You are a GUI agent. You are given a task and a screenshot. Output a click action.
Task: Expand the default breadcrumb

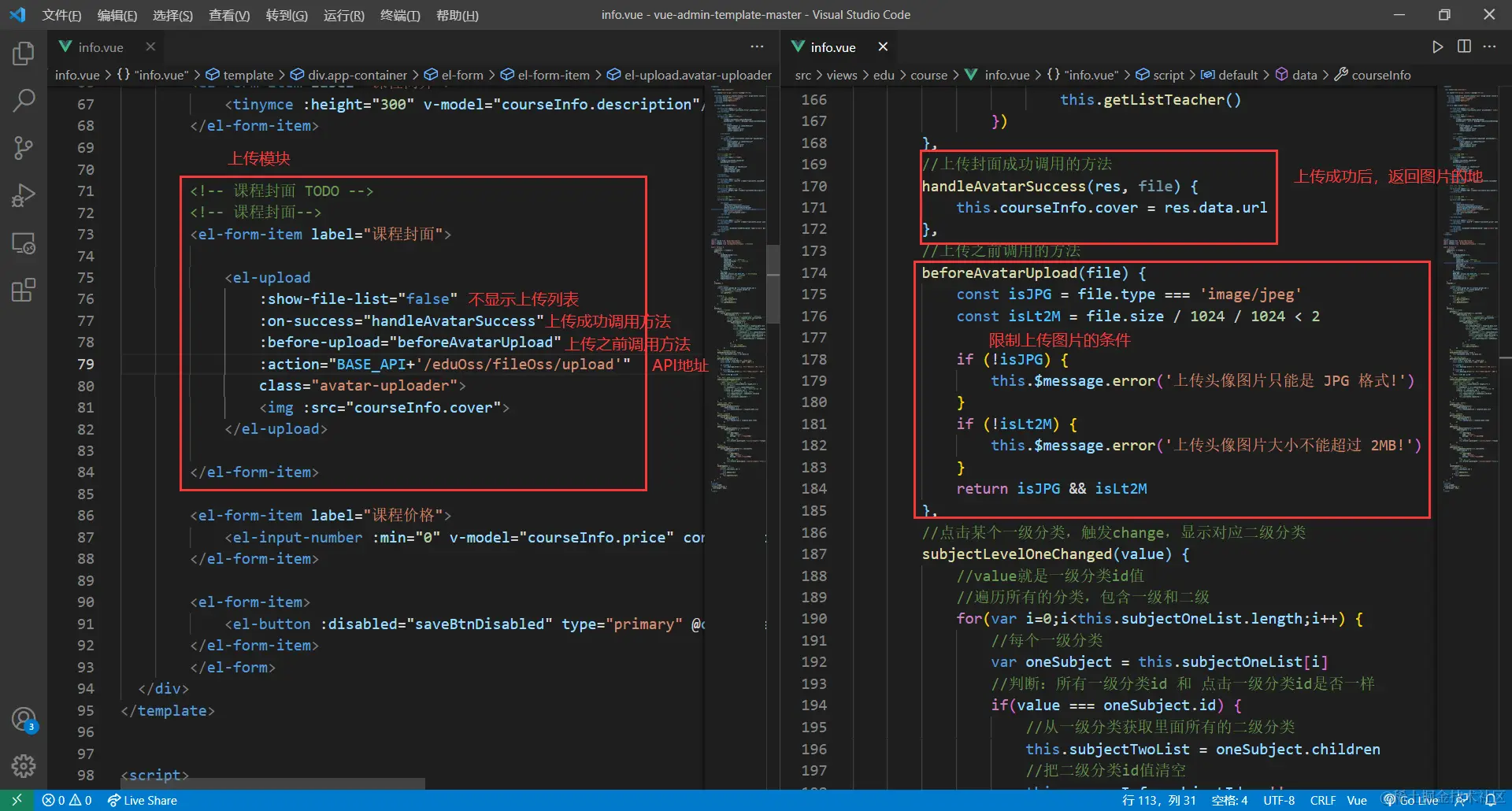[x=1229, y=75]
